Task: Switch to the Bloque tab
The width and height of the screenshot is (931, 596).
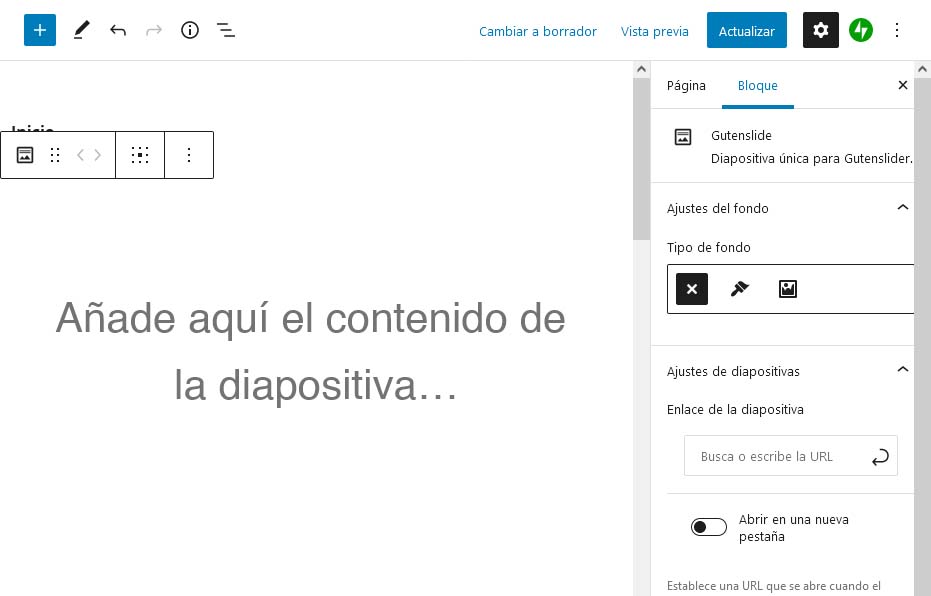Action: pyautogui.click(x=758, y=85)
